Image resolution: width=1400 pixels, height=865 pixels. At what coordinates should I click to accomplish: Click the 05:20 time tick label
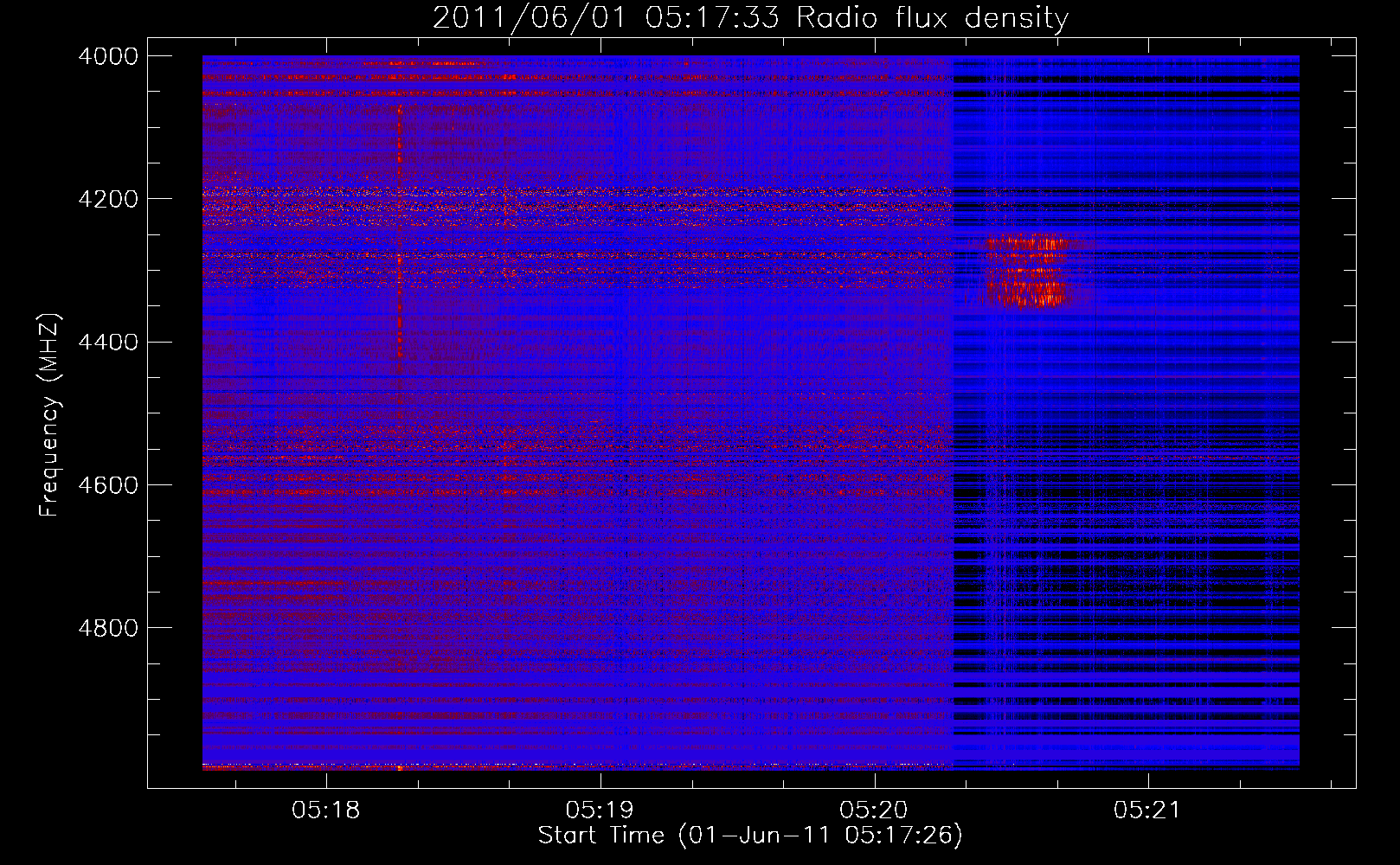coord(874,811)
